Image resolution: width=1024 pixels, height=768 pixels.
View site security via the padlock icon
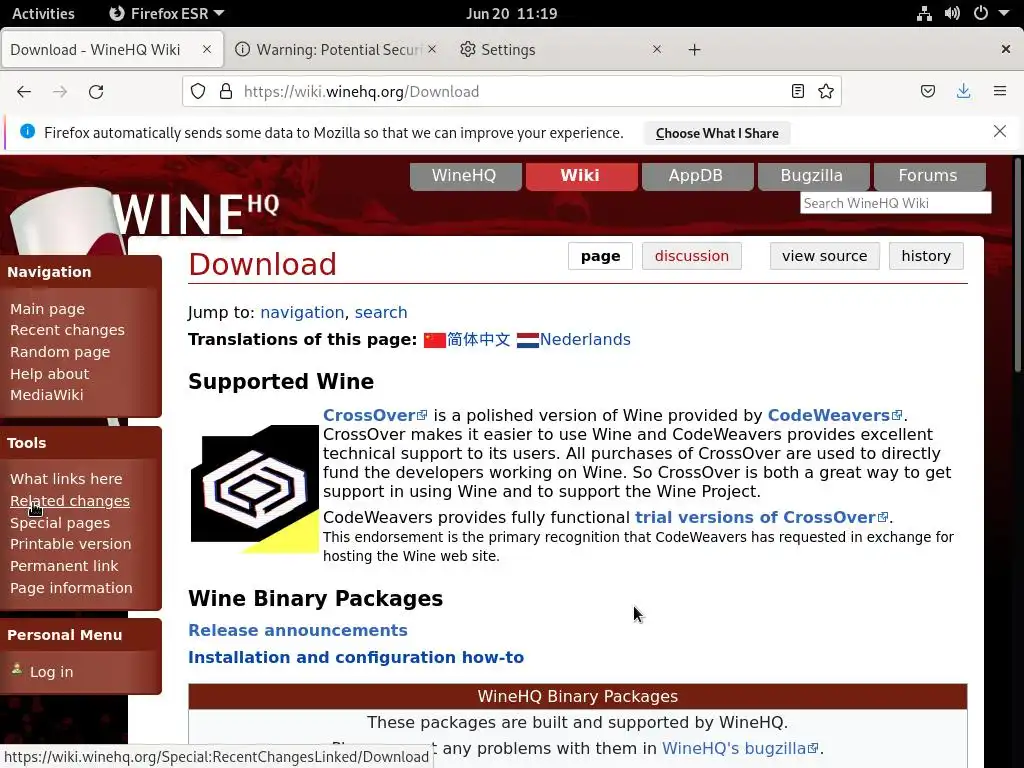pos(226,91)
